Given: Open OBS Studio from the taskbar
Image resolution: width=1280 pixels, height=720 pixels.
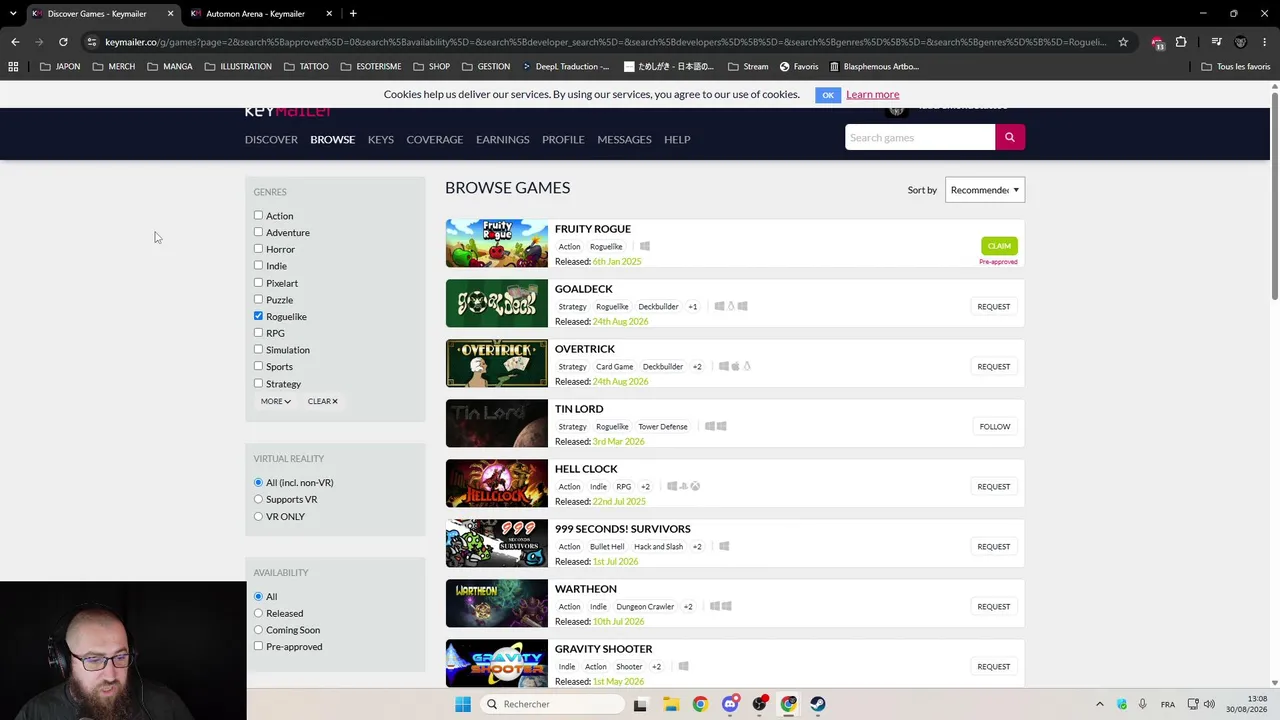Looking at the screenshot, I should tap(759, 704).
